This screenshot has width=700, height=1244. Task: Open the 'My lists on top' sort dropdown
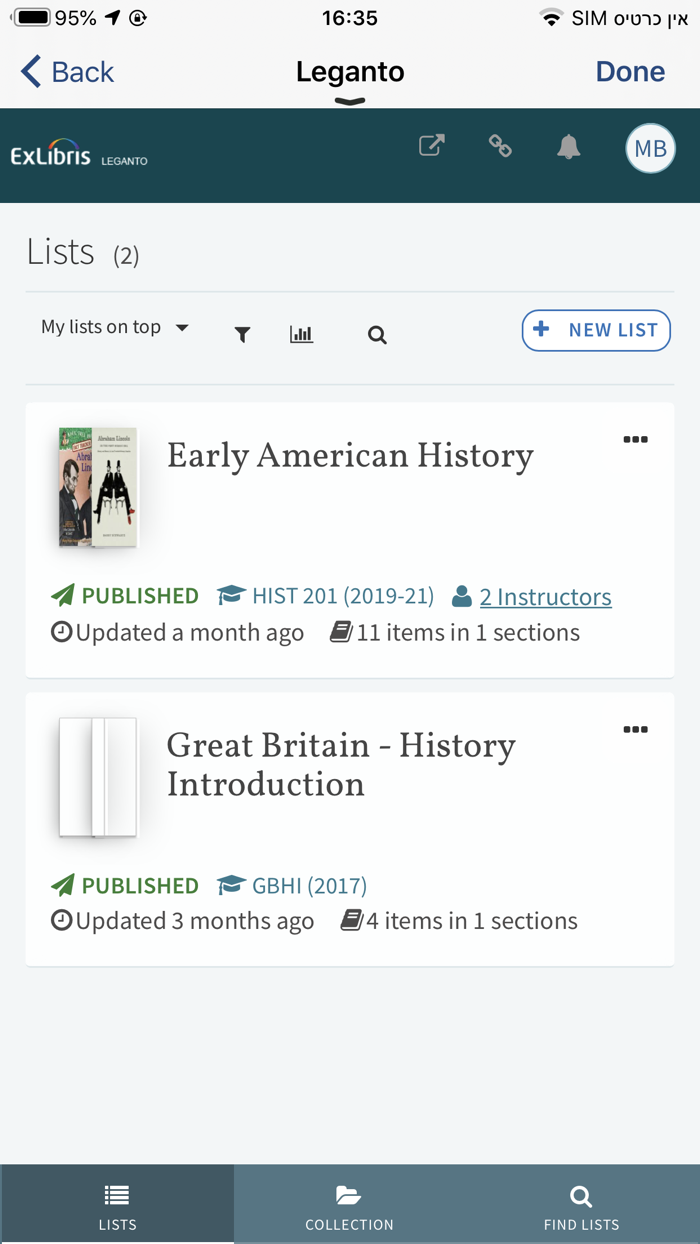click(x=113, y=326)
